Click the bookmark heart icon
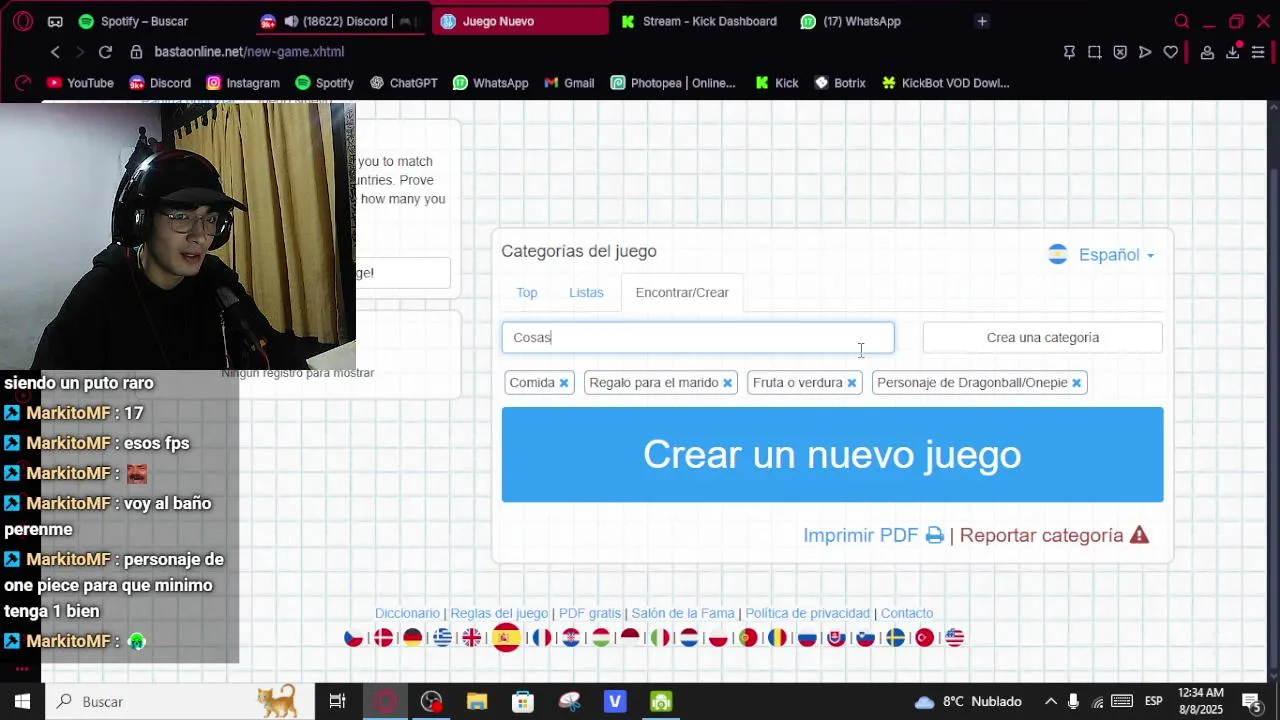This screenshot has width=1280, height=720. [x=1171, y=52]
